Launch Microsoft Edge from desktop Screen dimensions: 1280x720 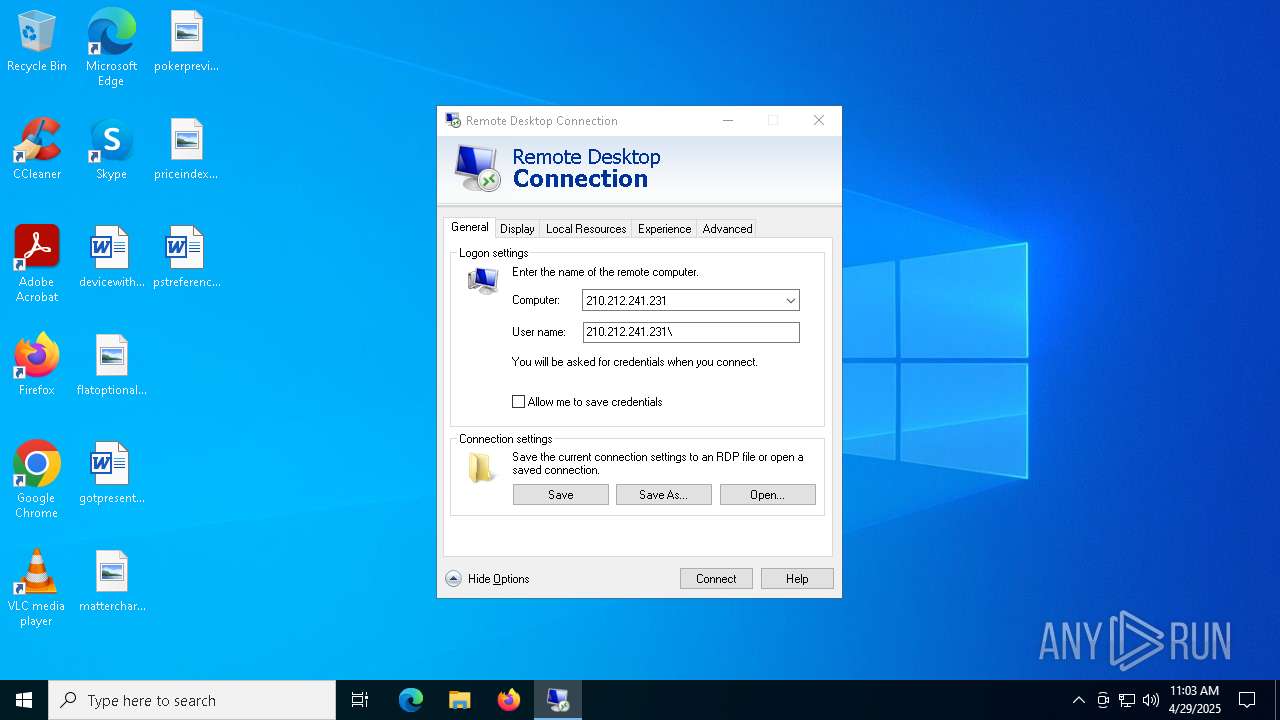111,47
